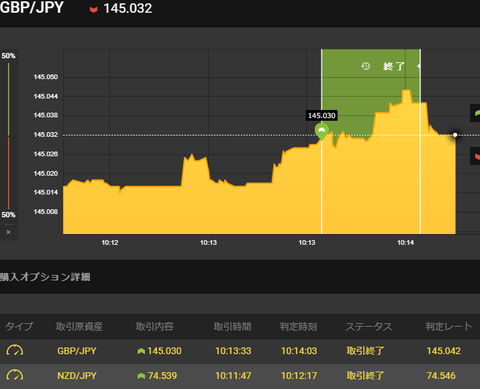Click the current rate 145.032 in the header
Viewport: 480px width, 389px height.
[x=128, y=8]
